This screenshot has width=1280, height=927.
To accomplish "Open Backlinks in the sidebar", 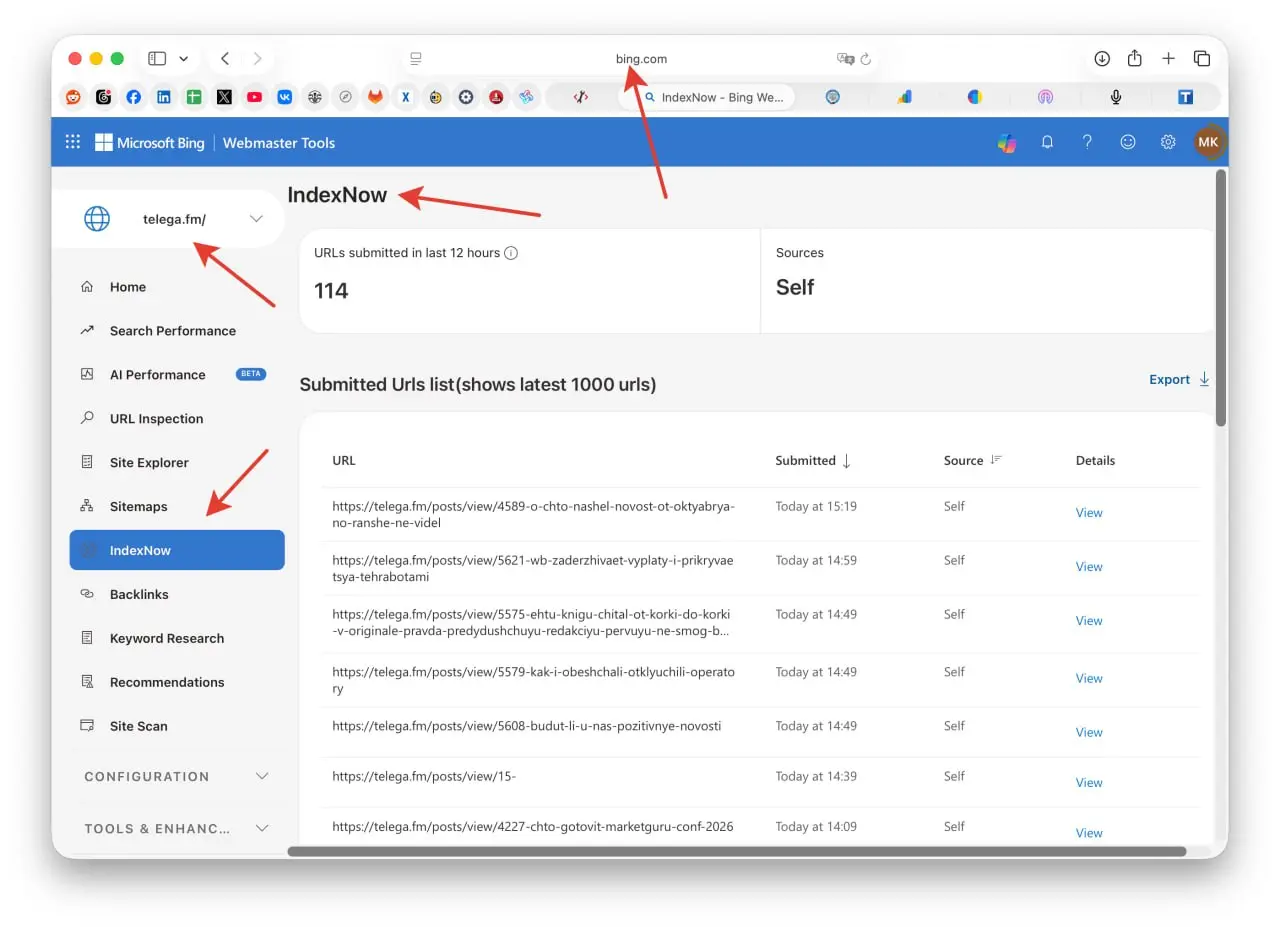I will (177, 594).
